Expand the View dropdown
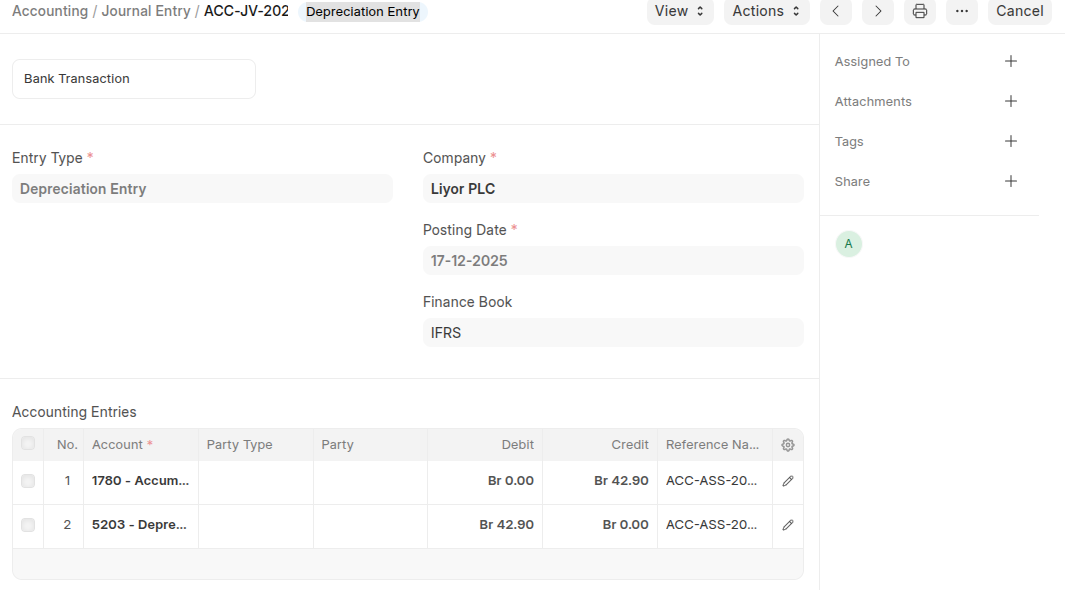The width and height of the screenshot is (1065, 590). [679, 11]
